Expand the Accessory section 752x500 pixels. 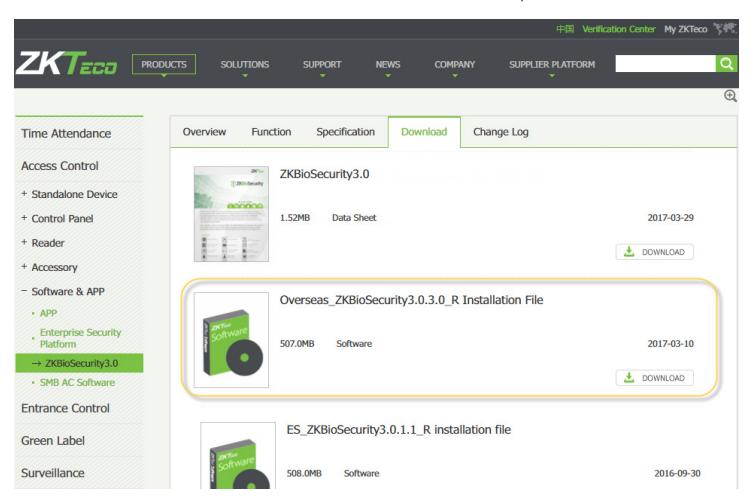click(54, 267)
